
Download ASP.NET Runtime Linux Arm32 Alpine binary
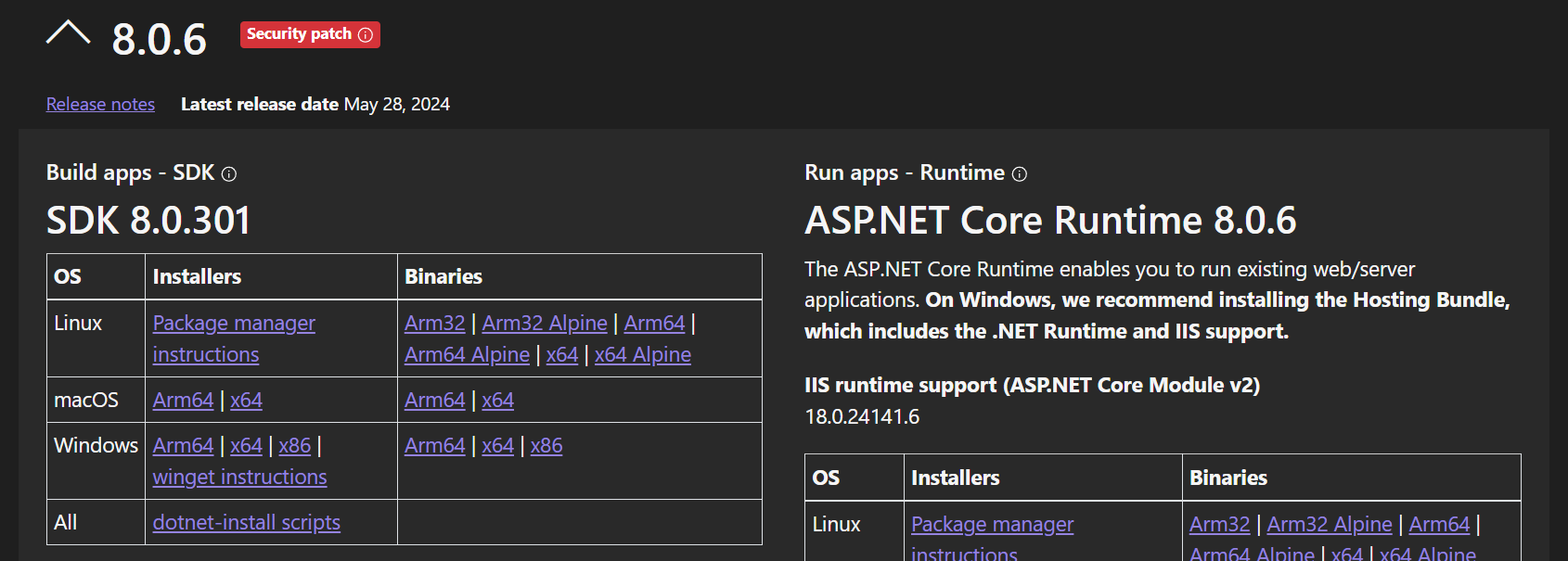pyautogui.click(x=1330, y=524)
